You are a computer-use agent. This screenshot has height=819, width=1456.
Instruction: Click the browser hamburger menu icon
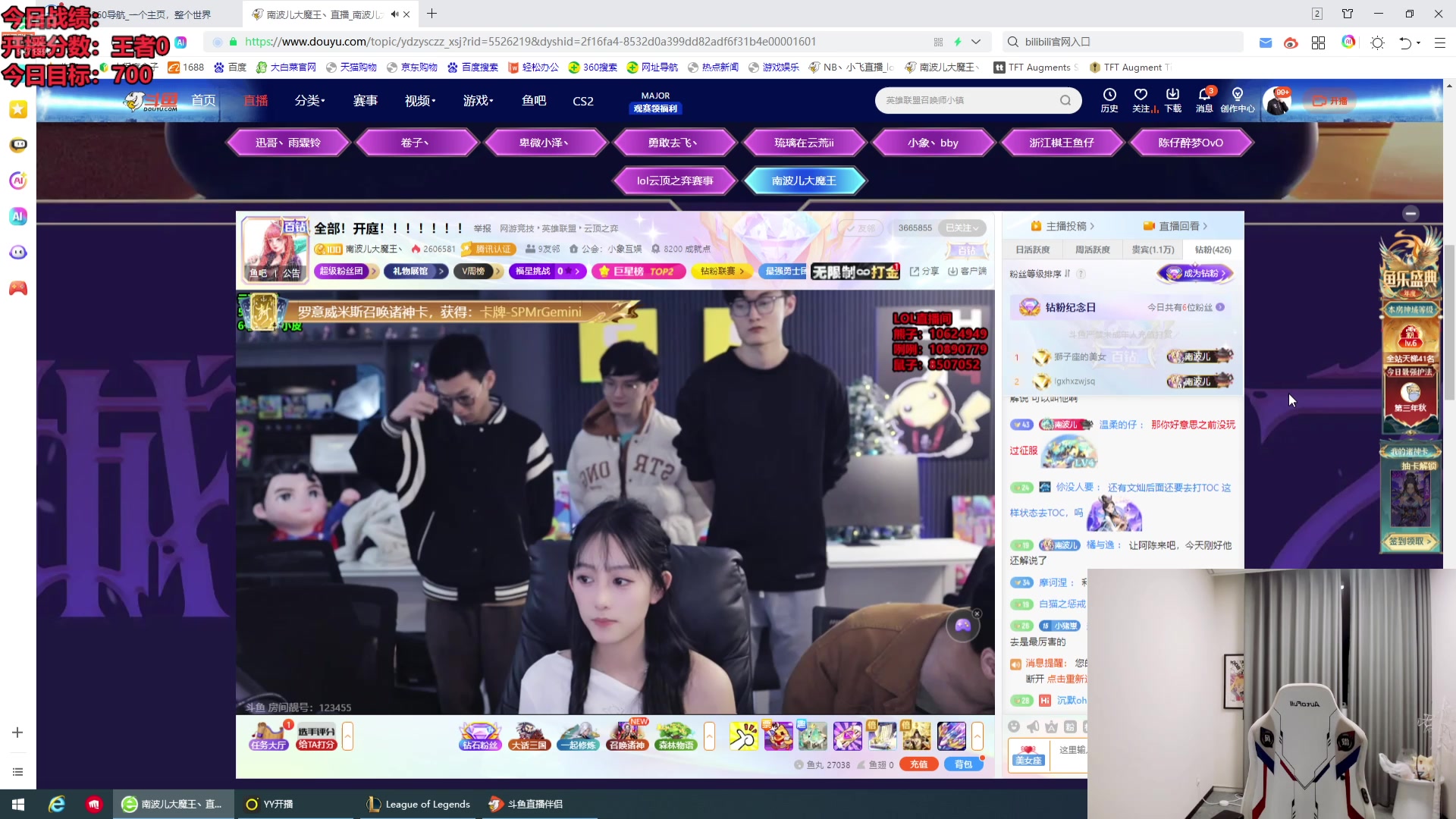point(1439,42)
